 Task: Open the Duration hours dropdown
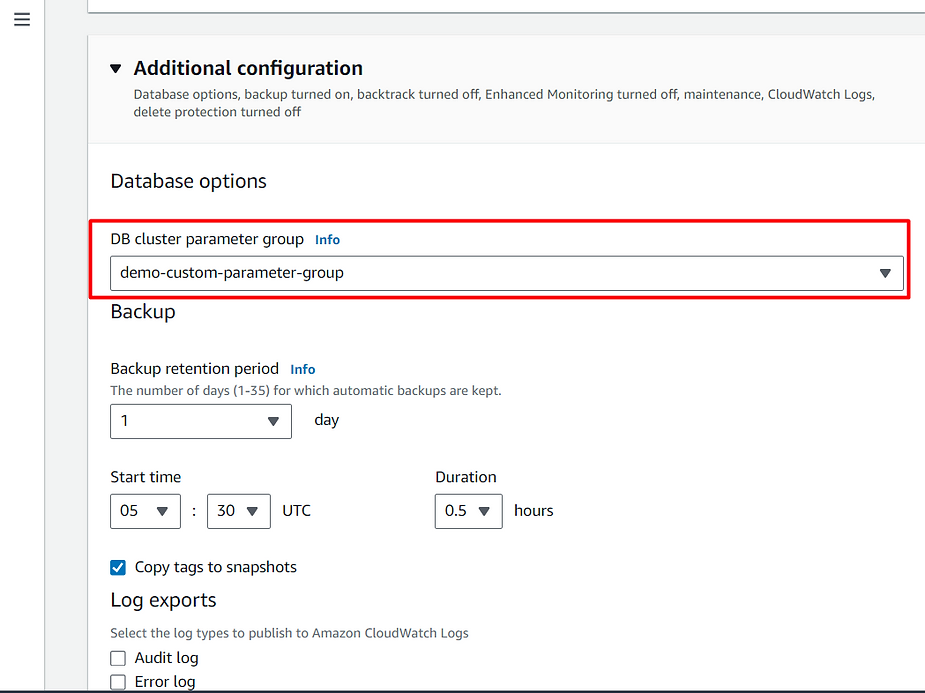pyautogui.click(x=468, y=511)
